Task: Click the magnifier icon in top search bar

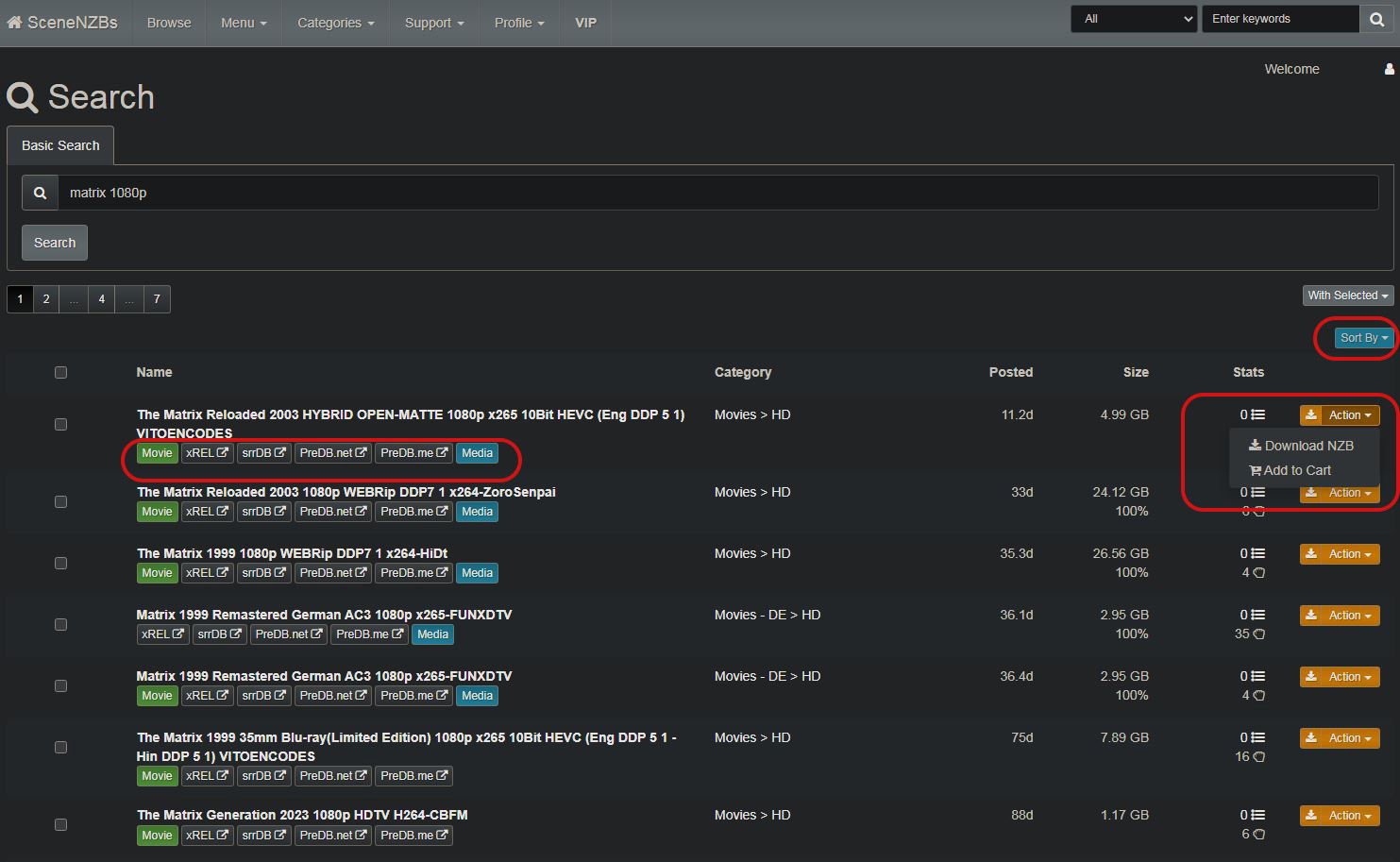Action: 1376,19
